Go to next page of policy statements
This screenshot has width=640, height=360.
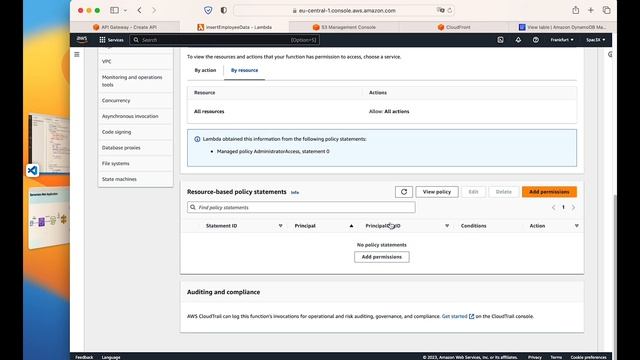[x=573, y=207]
